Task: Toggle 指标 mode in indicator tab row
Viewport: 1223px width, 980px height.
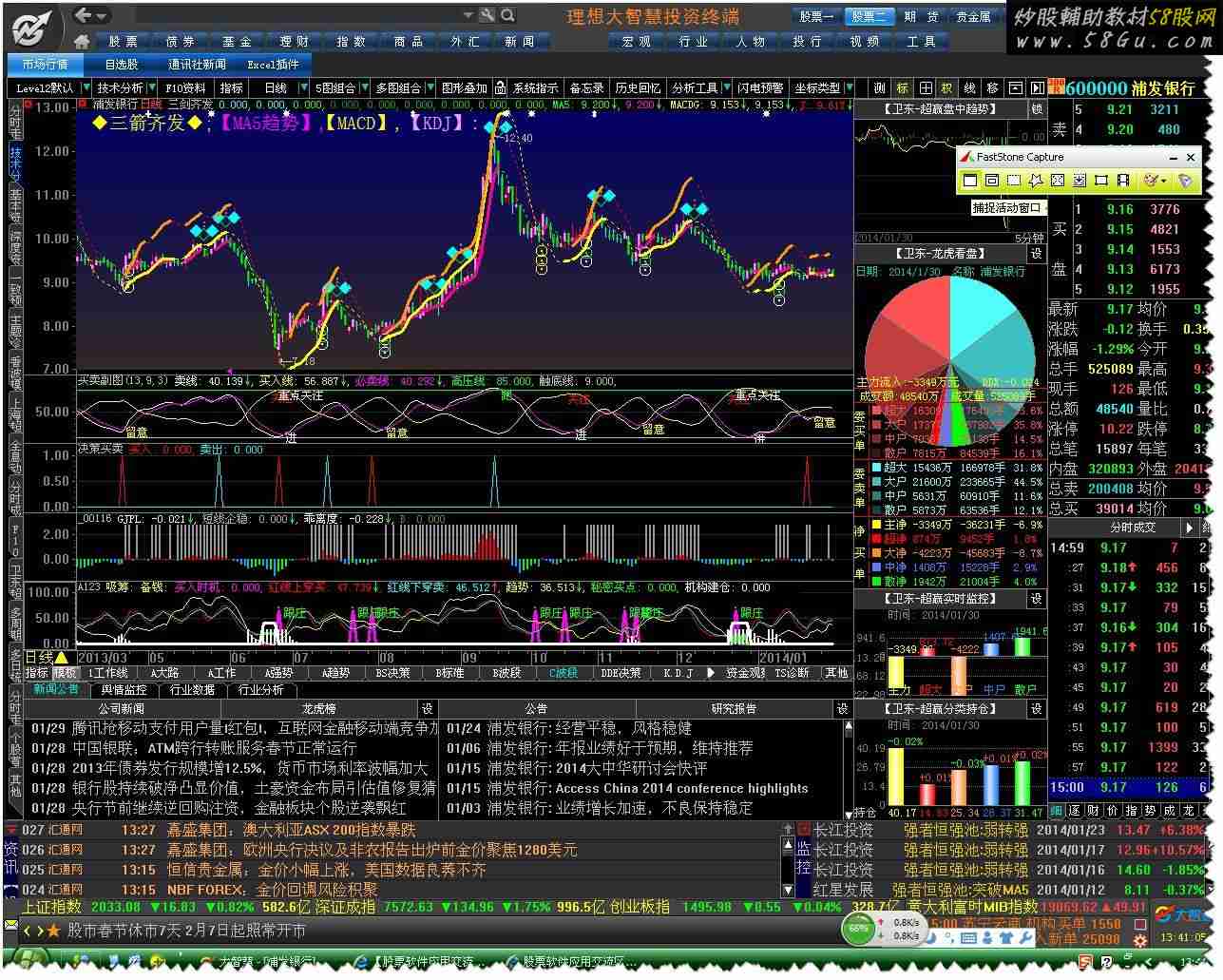Action: [37, 672]
